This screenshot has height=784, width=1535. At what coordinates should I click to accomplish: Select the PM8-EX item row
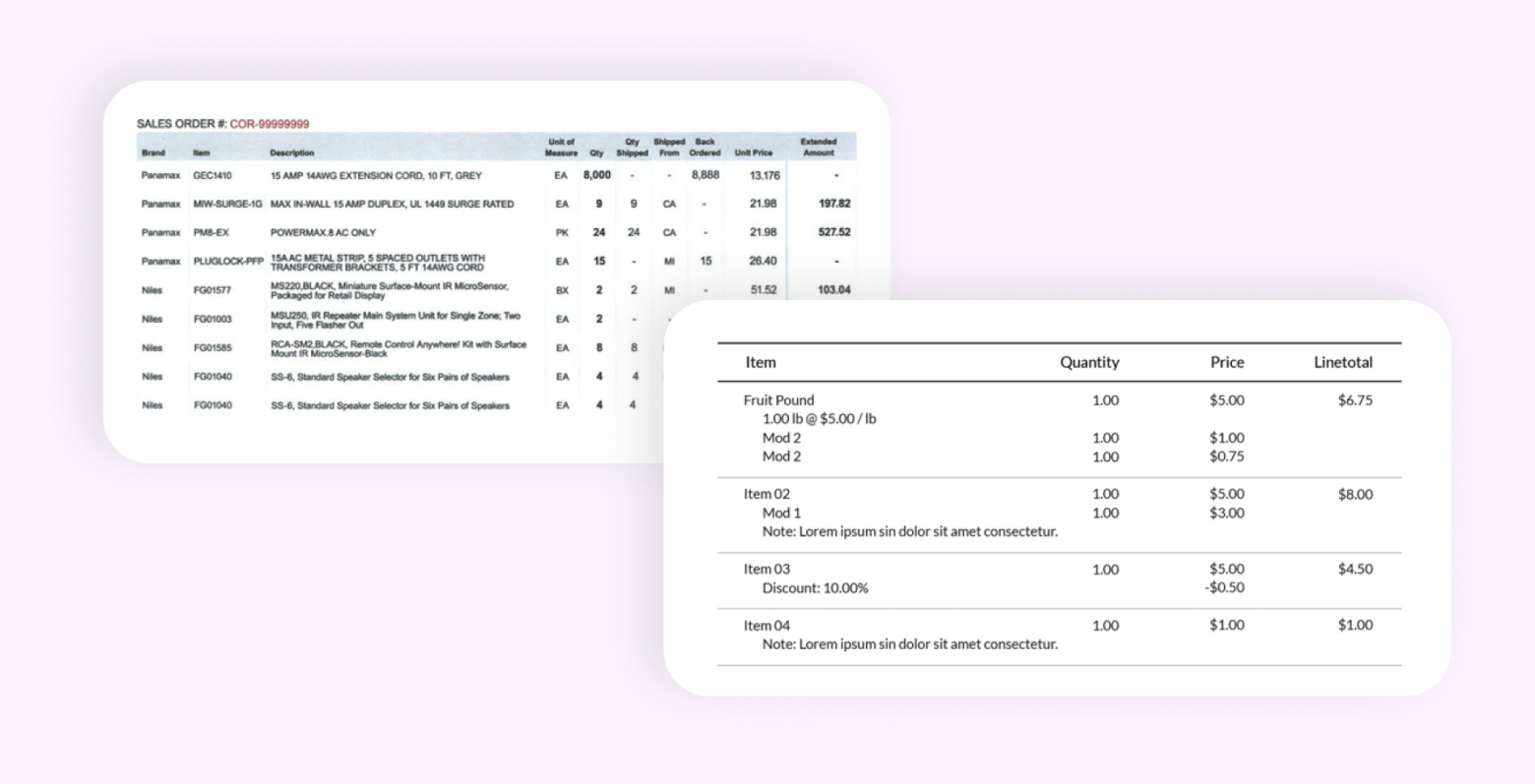(211, 233)
